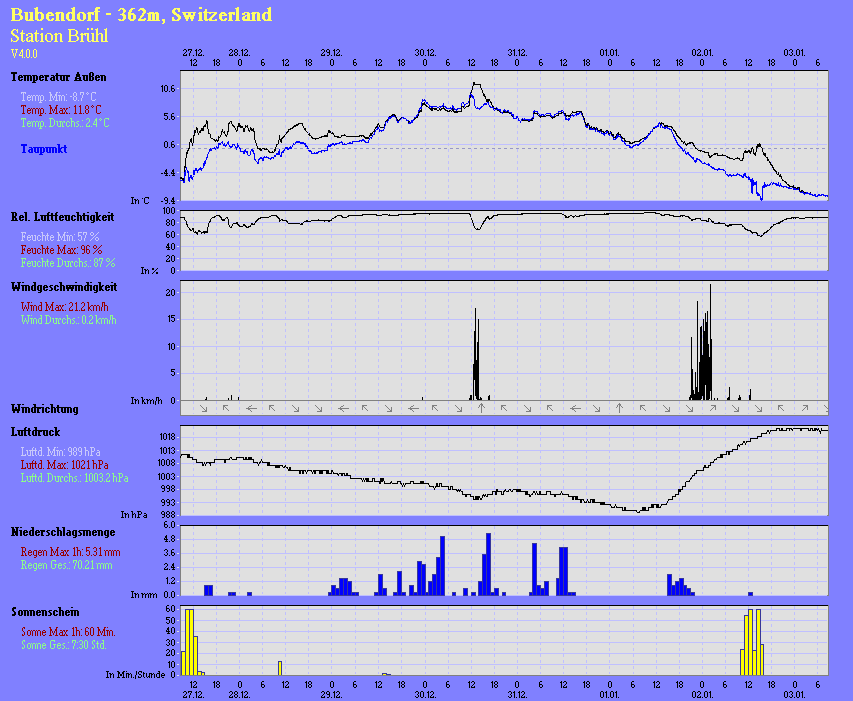Select the 'Regen Max 1h: 5.31 mm' value

coord(71,551)
